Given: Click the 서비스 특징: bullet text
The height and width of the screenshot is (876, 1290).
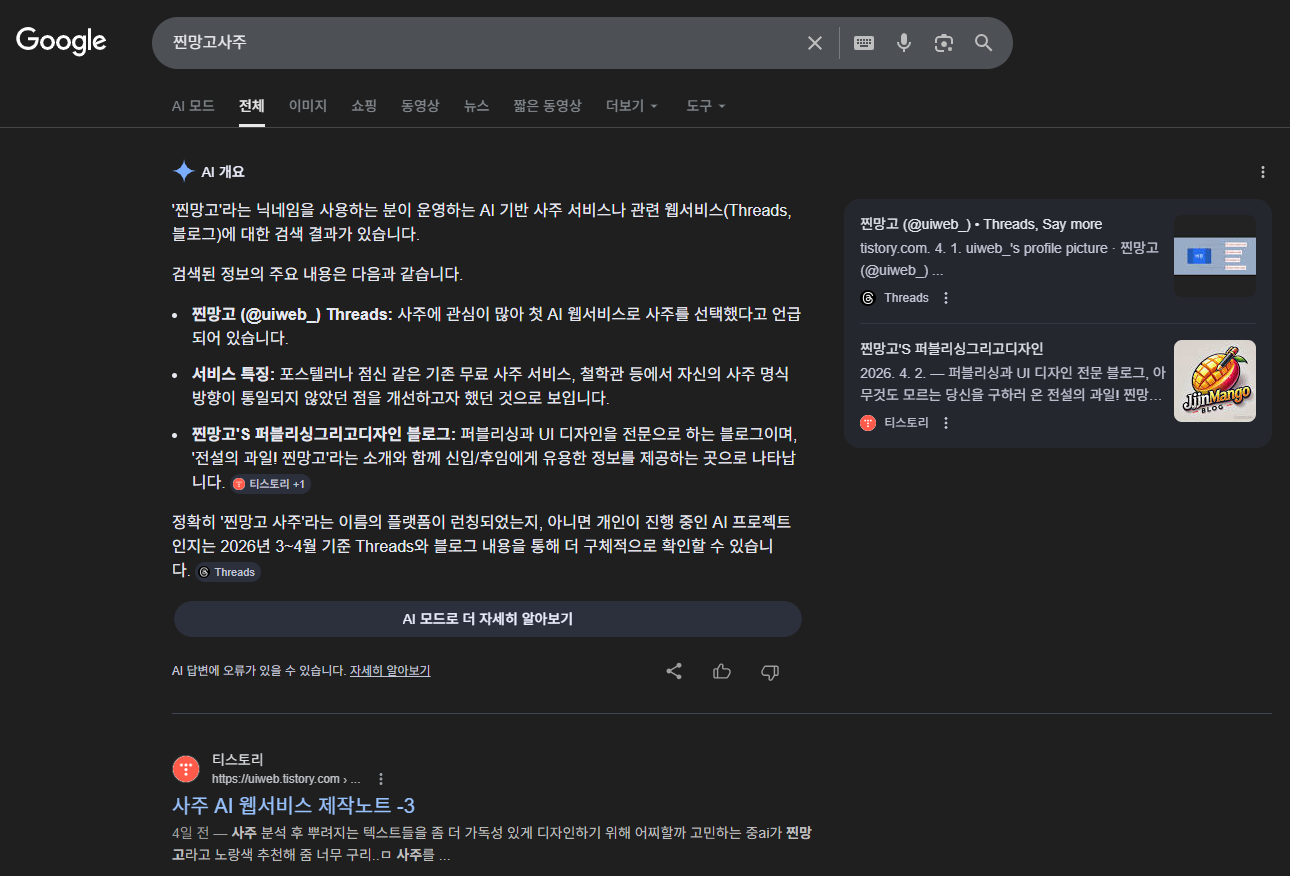Looking at the screenshot, I should click(x=233, y=374).
